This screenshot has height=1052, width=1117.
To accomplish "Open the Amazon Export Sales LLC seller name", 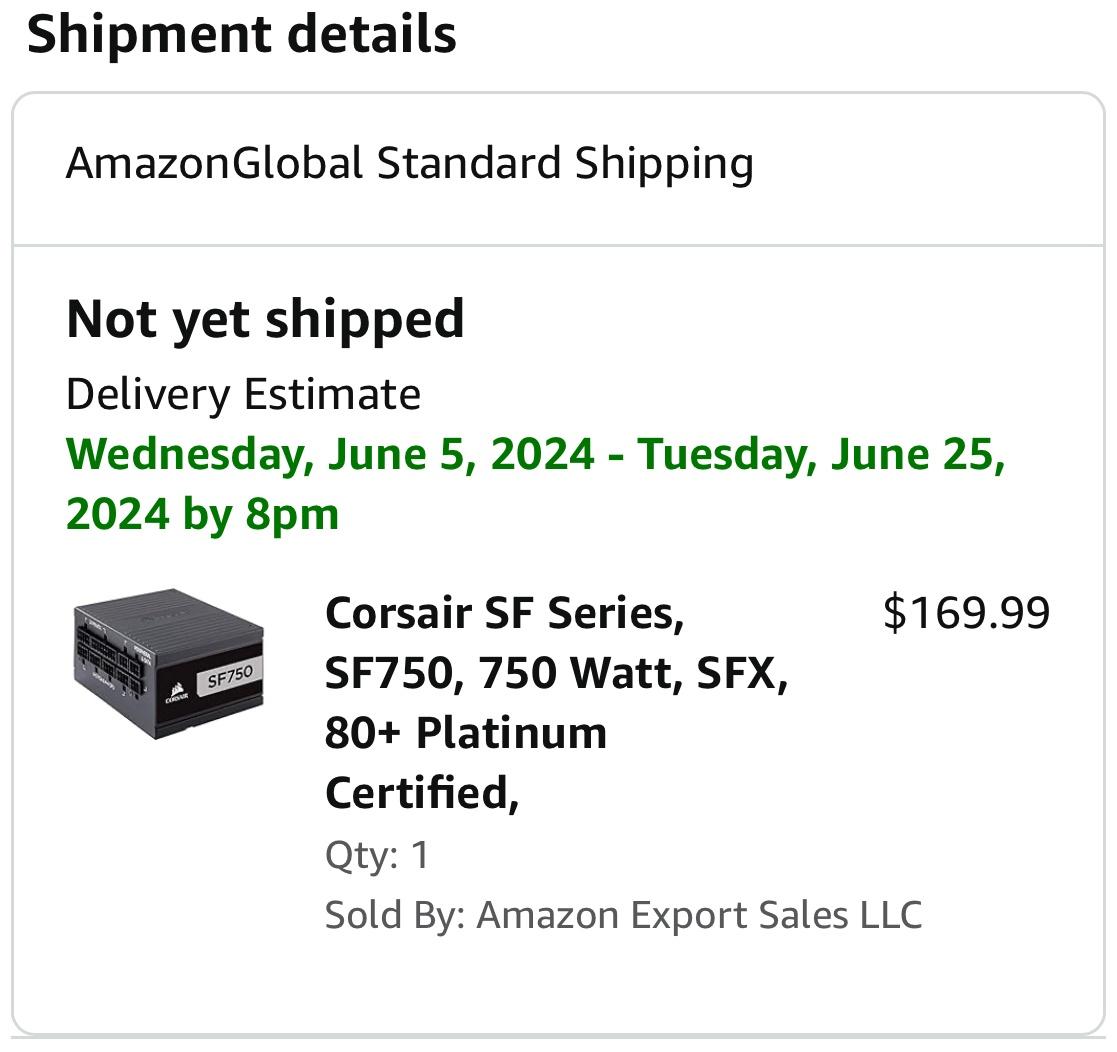I will pyautogui.click(x=698, y=915).
